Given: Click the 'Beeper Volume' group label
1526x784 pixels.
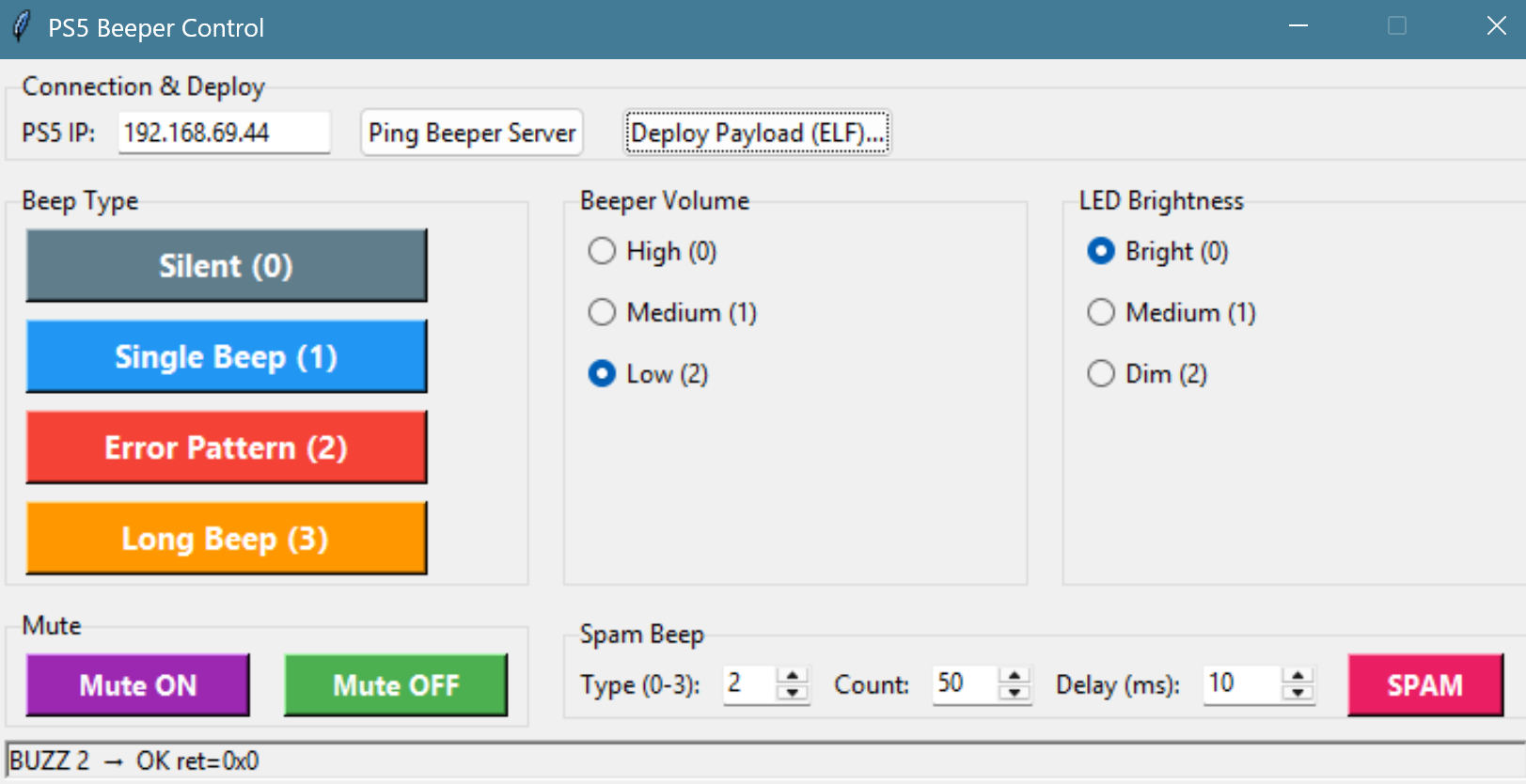Looking at the screenshot, I should tap(665, 200).
